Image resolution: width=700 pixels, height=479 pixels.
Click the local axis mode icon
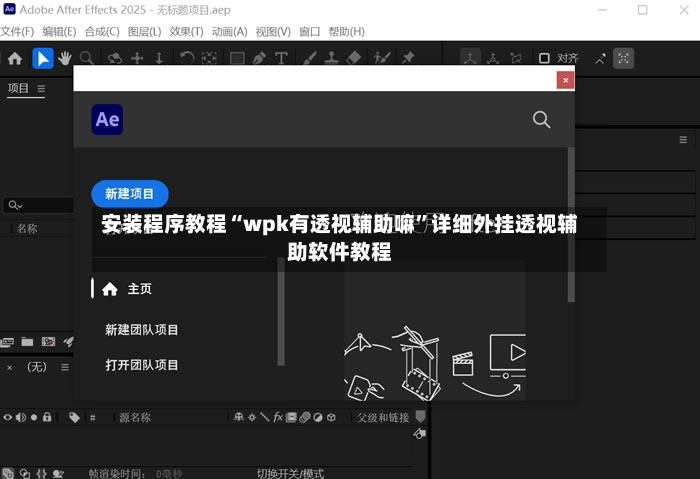pos(470,58)
